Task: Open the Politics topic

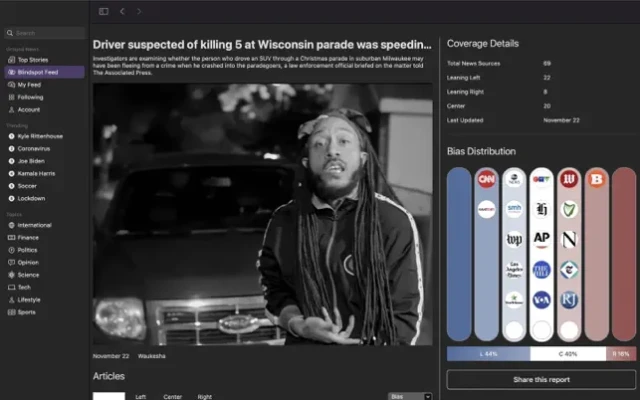Action: (x=27, y=250)
